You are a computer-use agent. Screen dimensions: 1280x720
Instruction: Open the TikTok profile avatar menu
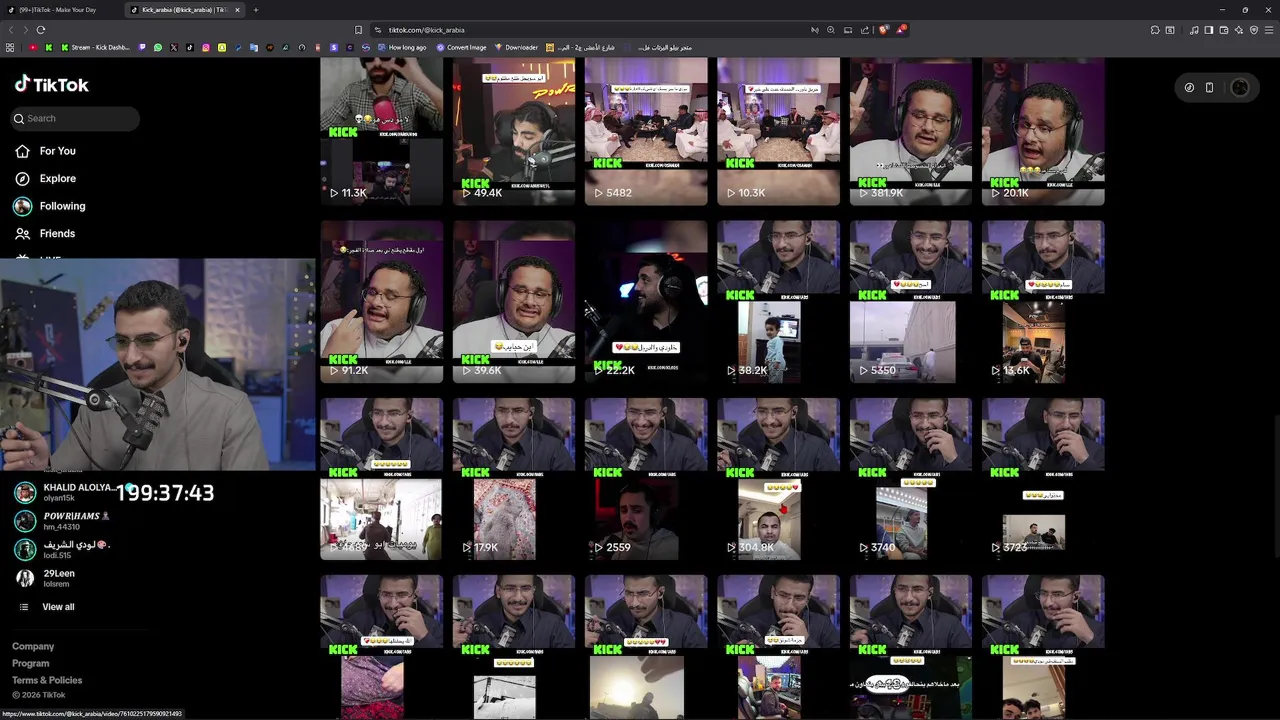[x=1240, y=88]
